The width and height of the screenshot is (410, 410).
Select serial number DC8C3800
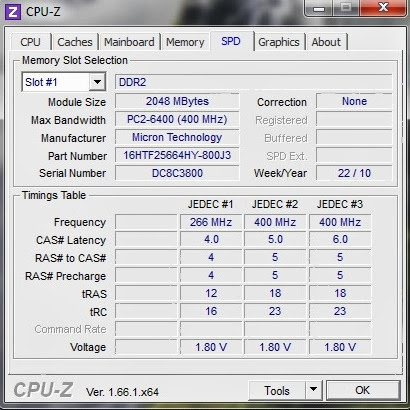[177, 173]
